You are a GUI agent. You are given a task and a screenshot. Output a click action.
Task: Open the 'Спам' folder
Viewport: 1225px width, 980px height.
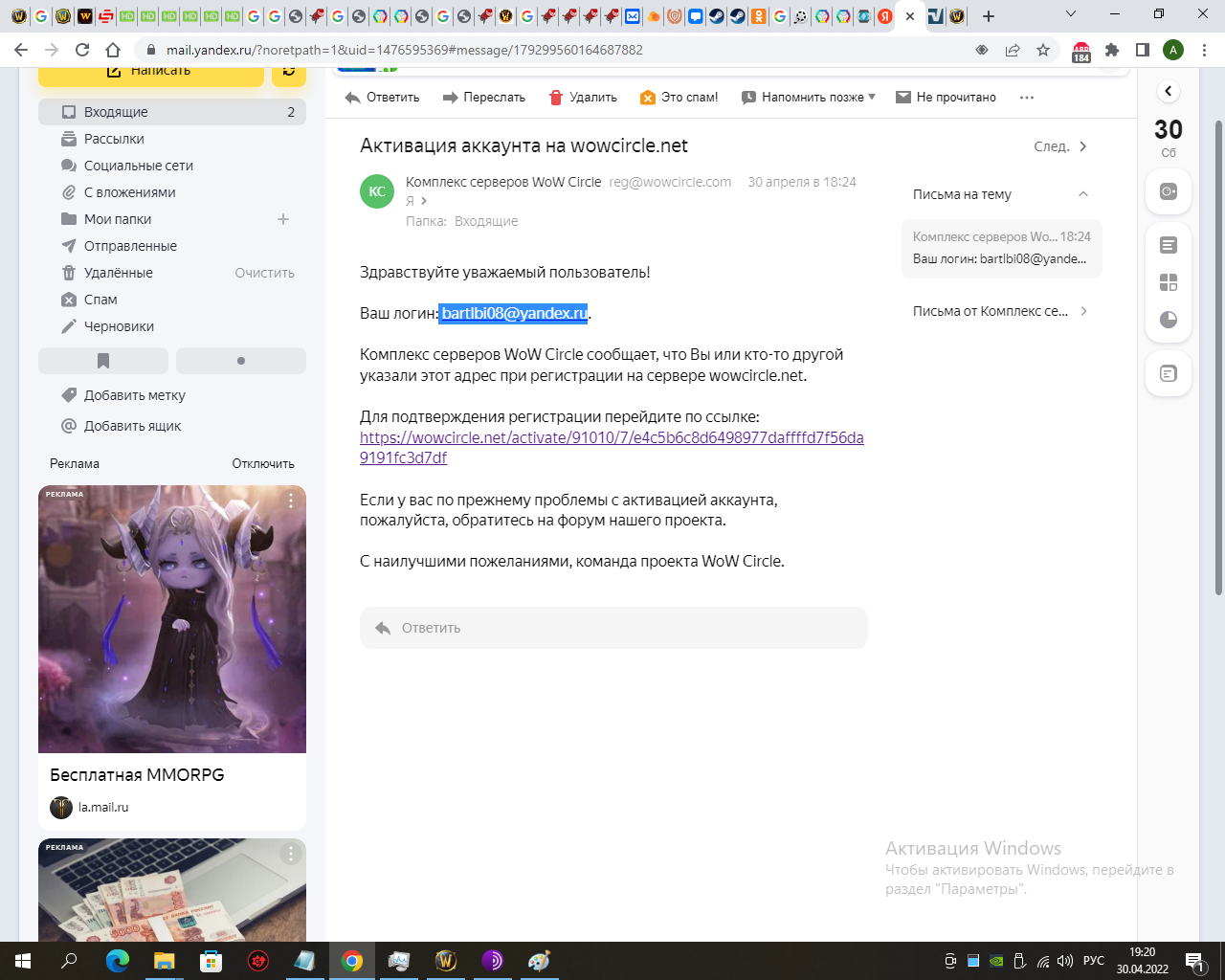[100, 300]
